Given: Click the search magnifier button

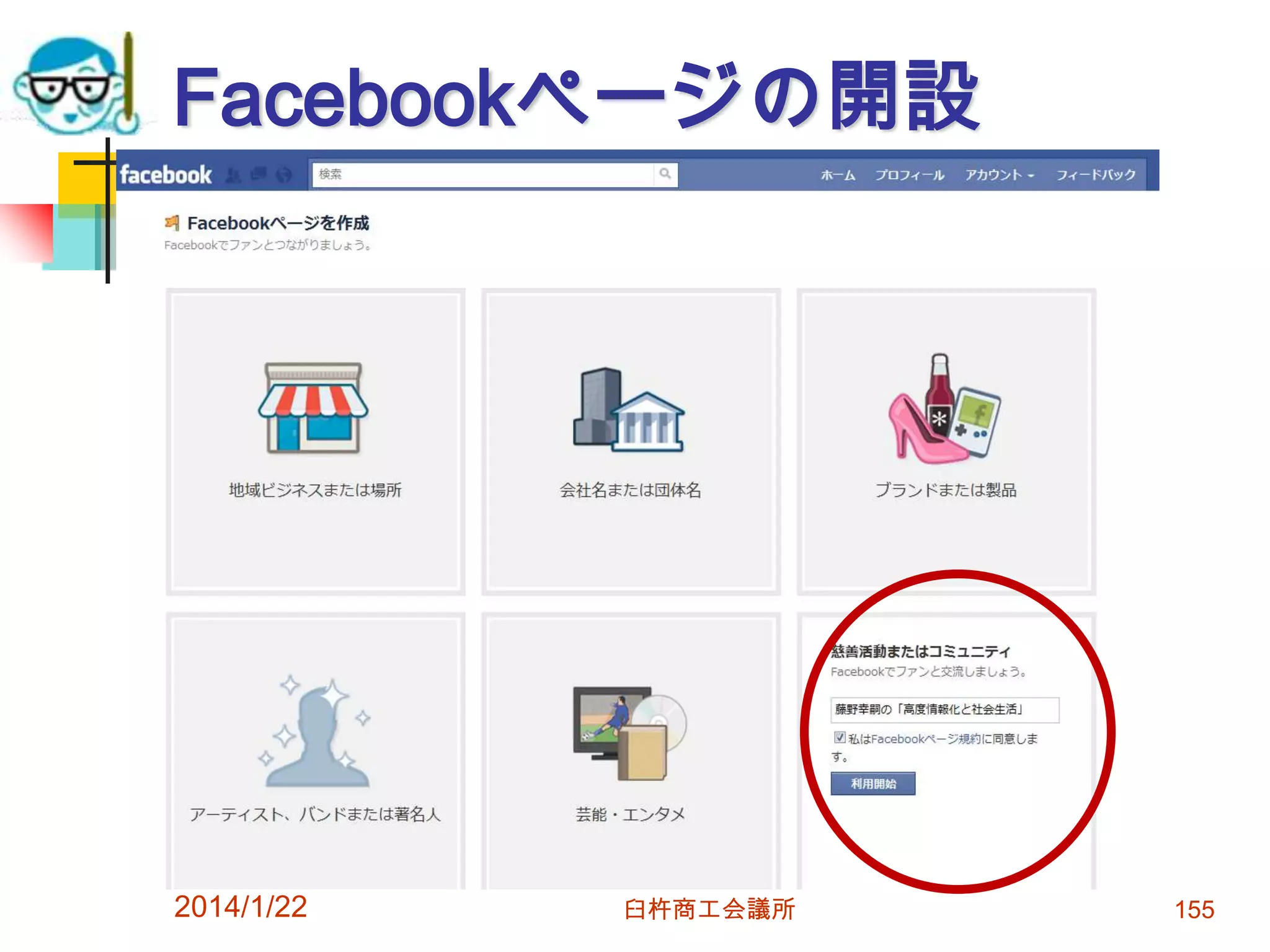Looking at the screenshot, I should (x=665, y=174).
